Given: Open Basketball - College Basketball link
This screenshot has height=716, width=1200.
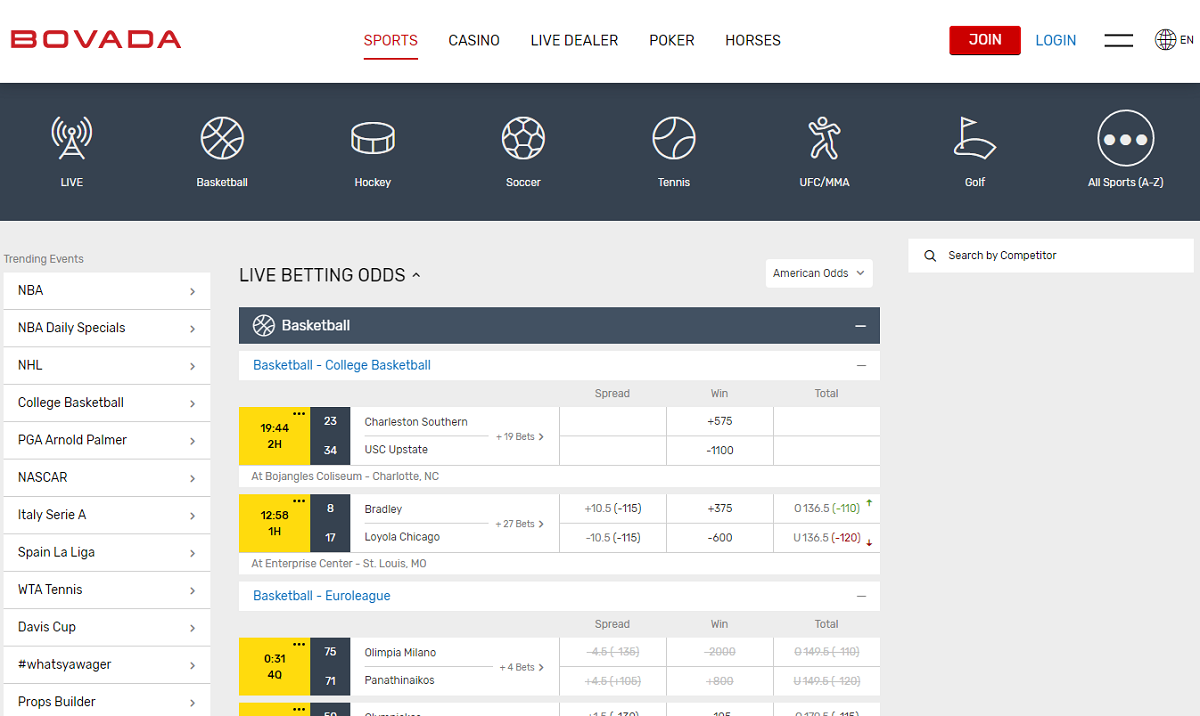Looking at the screenshot, I should [x=342, y=366].
